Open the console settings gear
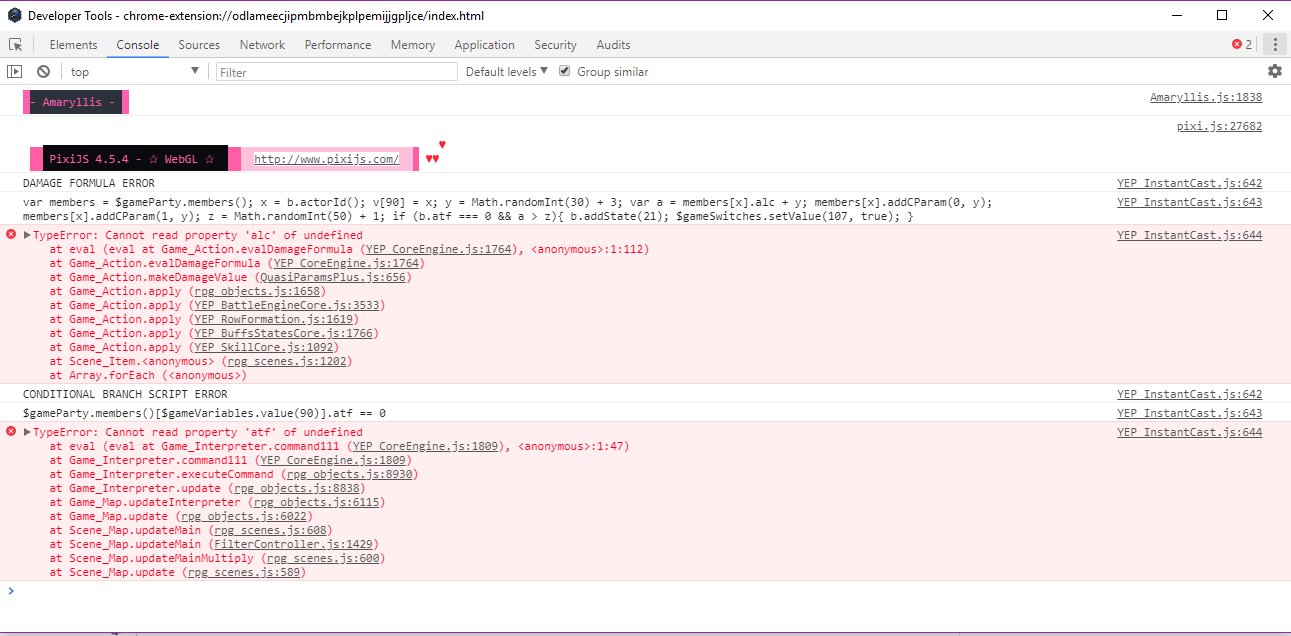 tap(1275, 71)
